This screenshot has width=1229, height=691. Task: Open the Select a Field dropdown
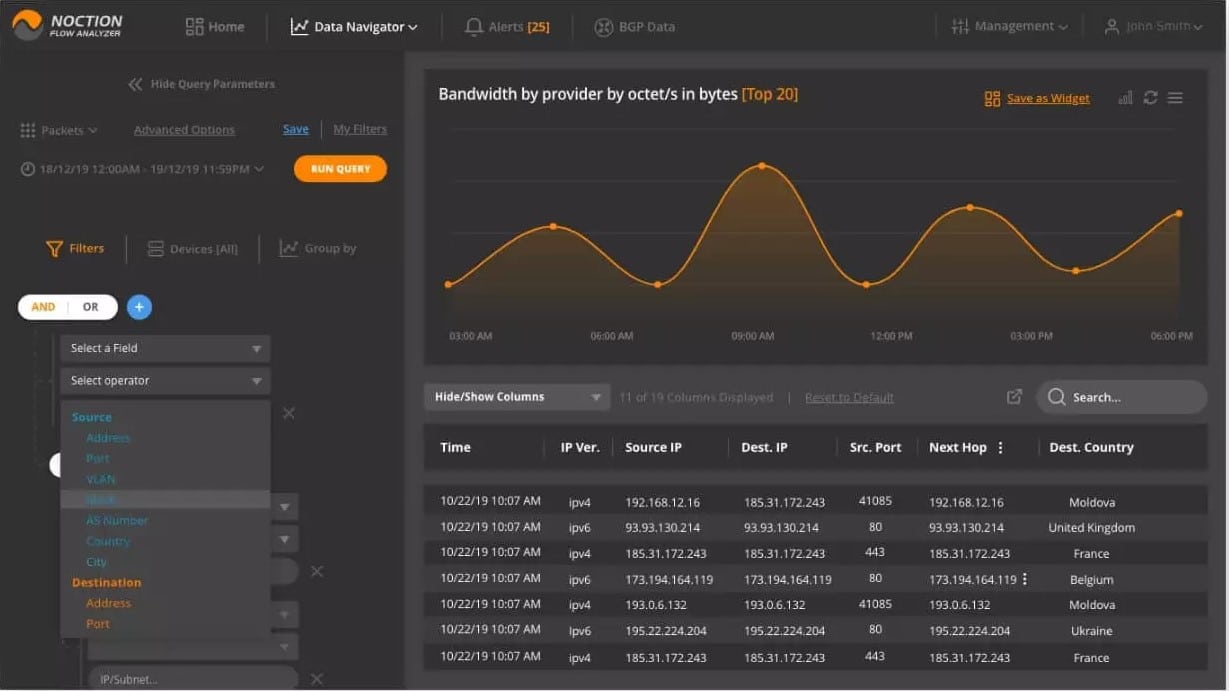coord(165,348)
